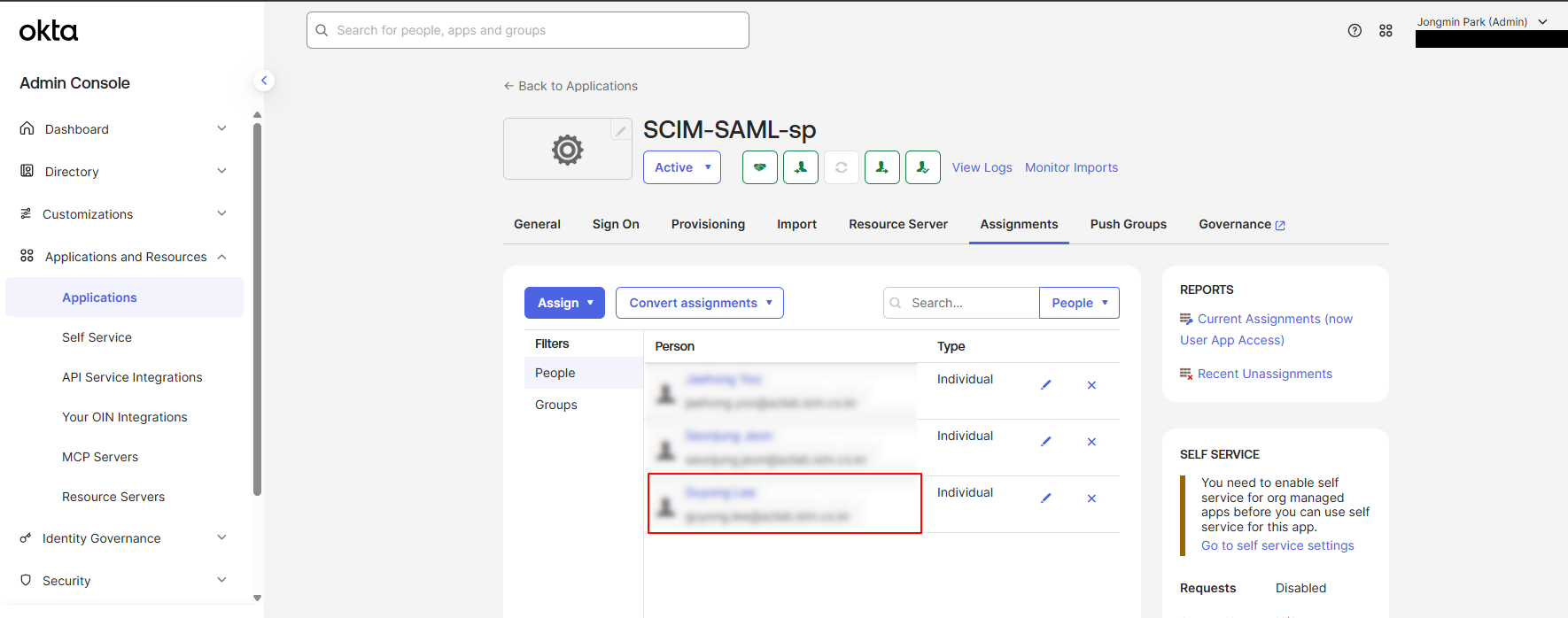Click the person icon button beside the handshake
Screen dimensions: 1568x618
pos(801,167)
